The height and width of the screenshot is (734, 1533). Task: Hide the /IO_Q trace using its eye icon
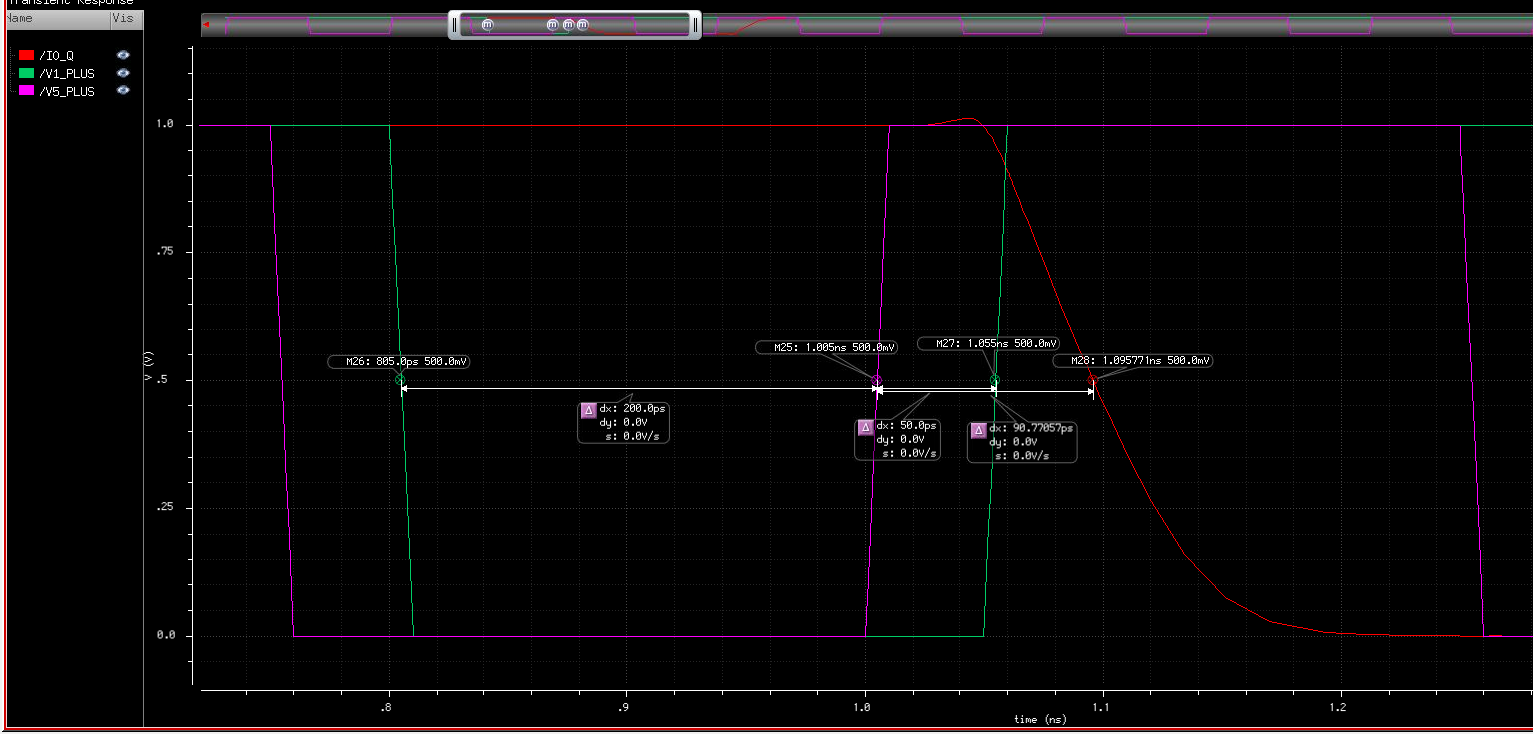tap(123, 55)
